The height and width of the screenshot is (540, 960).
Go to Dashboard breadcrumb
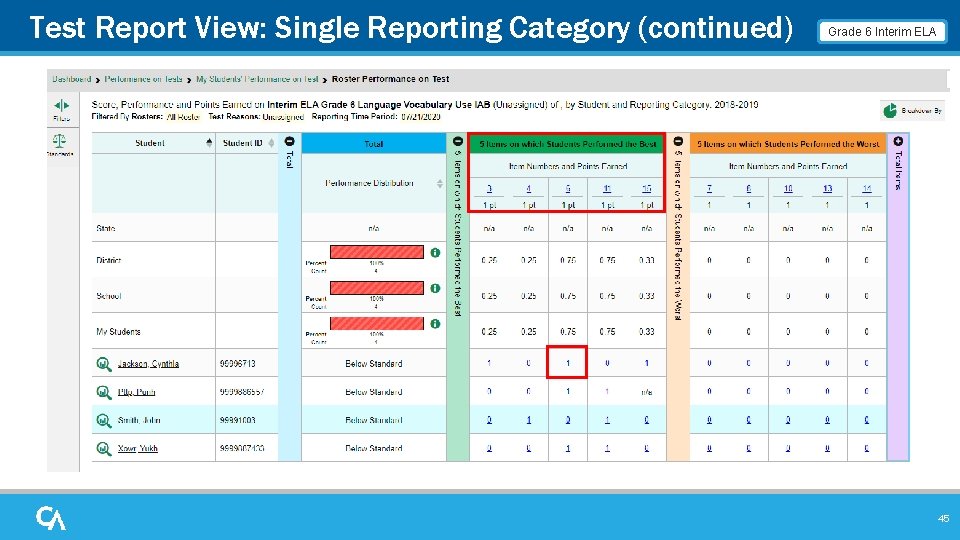pos(72,79)
